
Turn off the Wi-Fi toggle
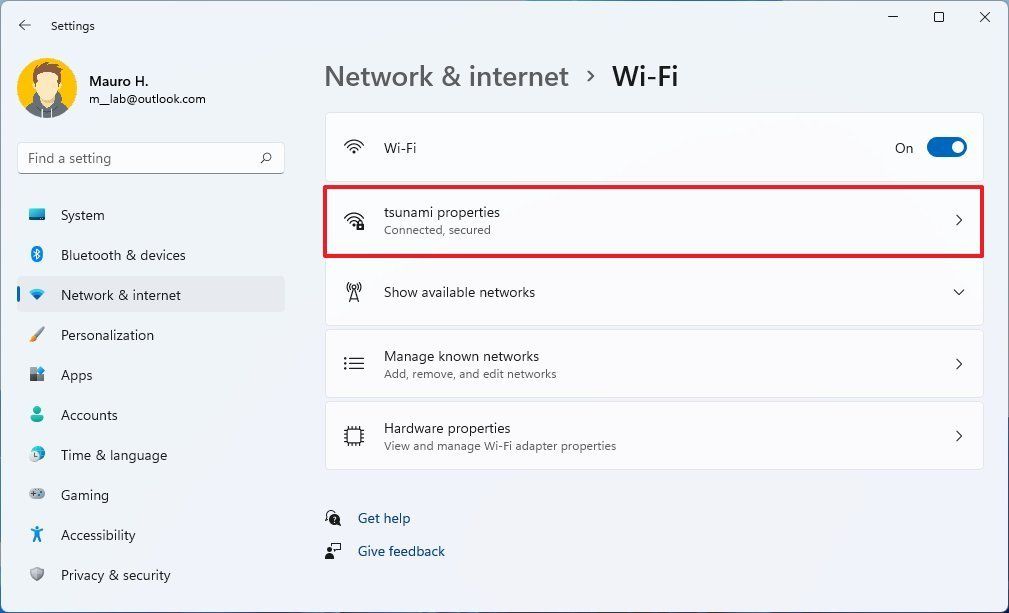[946, 147]
